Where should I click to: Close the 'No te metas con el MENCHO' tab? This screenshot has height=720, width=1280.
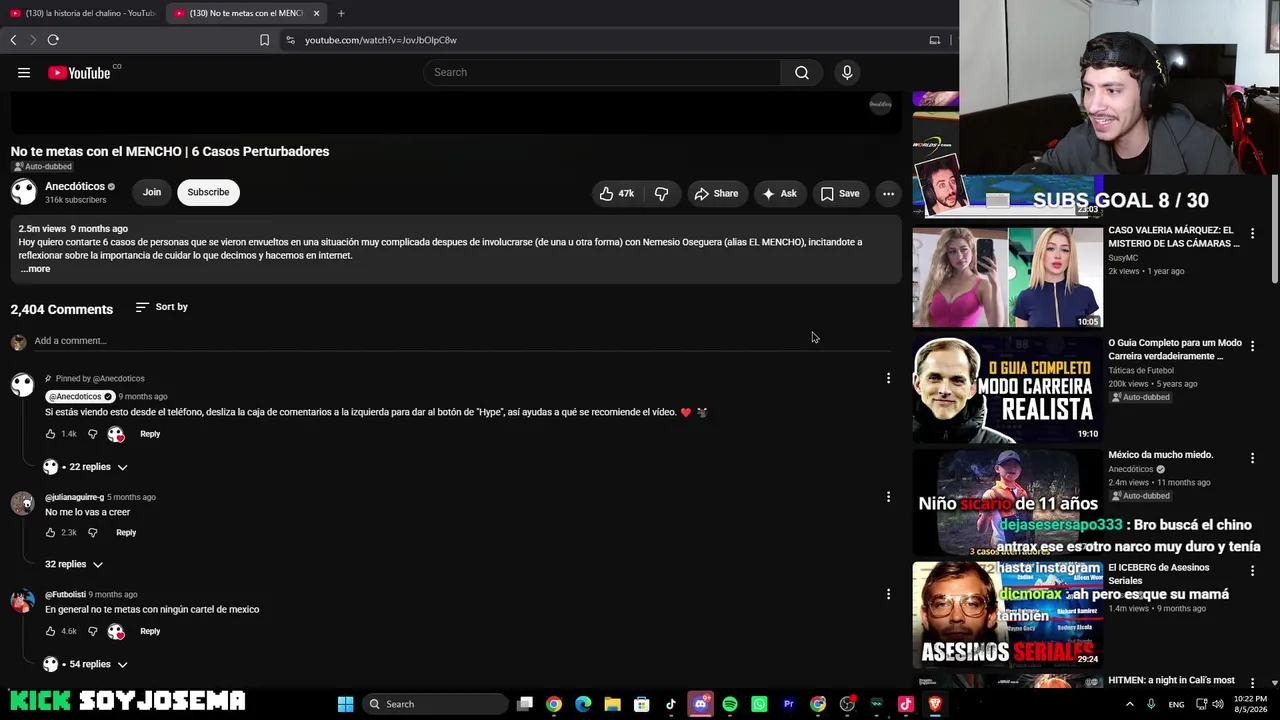coord(316,13)
